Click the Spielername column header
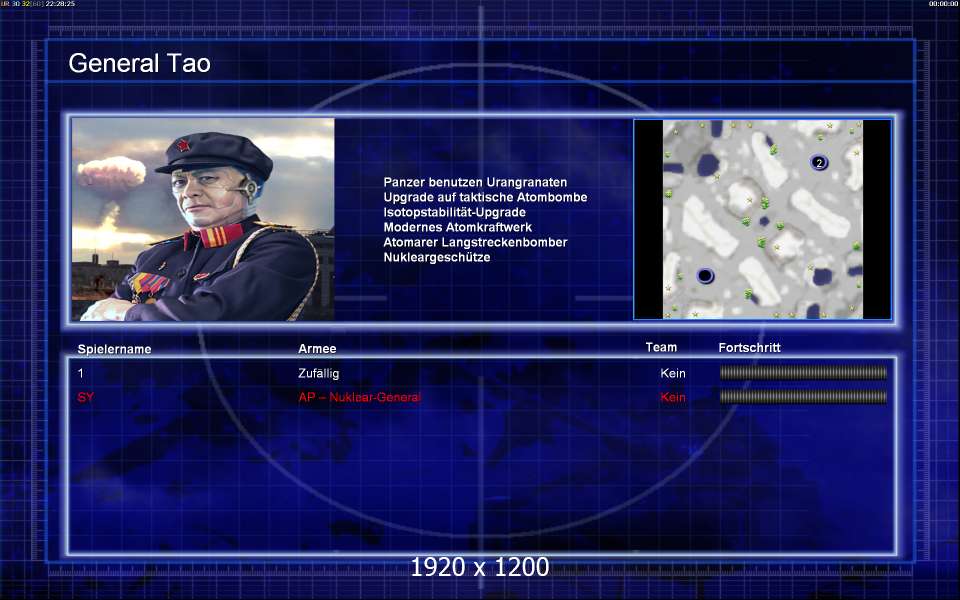Image resolution: width=960 pixels, height=600 pixels. click(x=114, y=349)
